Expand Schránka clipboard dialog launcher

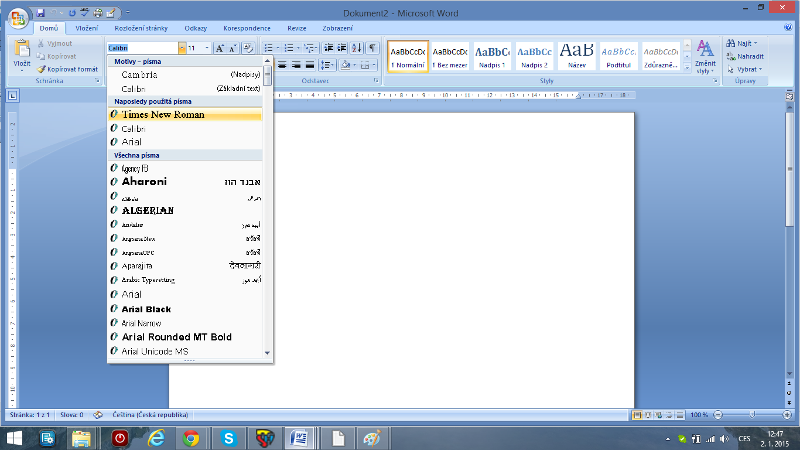97,81
